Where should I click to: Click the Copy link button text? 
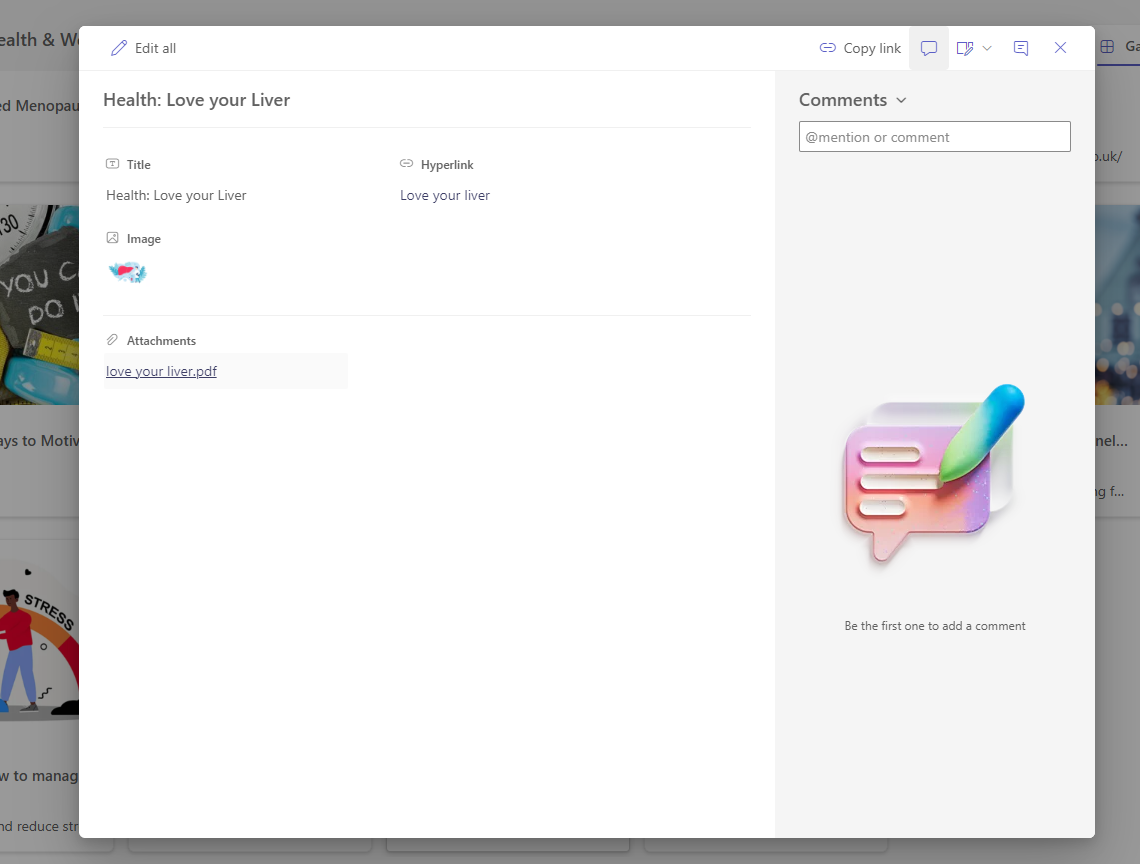click(x=872, y=48)
